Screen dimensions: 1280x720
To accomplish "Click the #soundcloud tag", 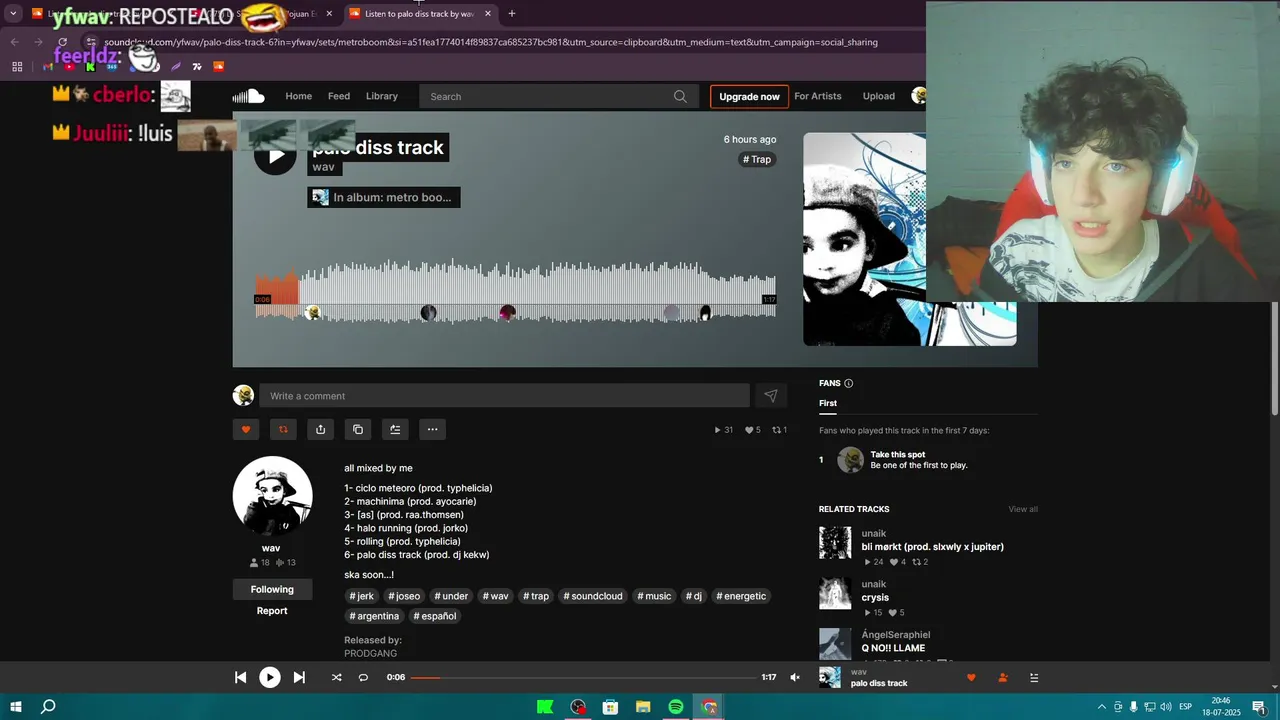I will (593, 596).
